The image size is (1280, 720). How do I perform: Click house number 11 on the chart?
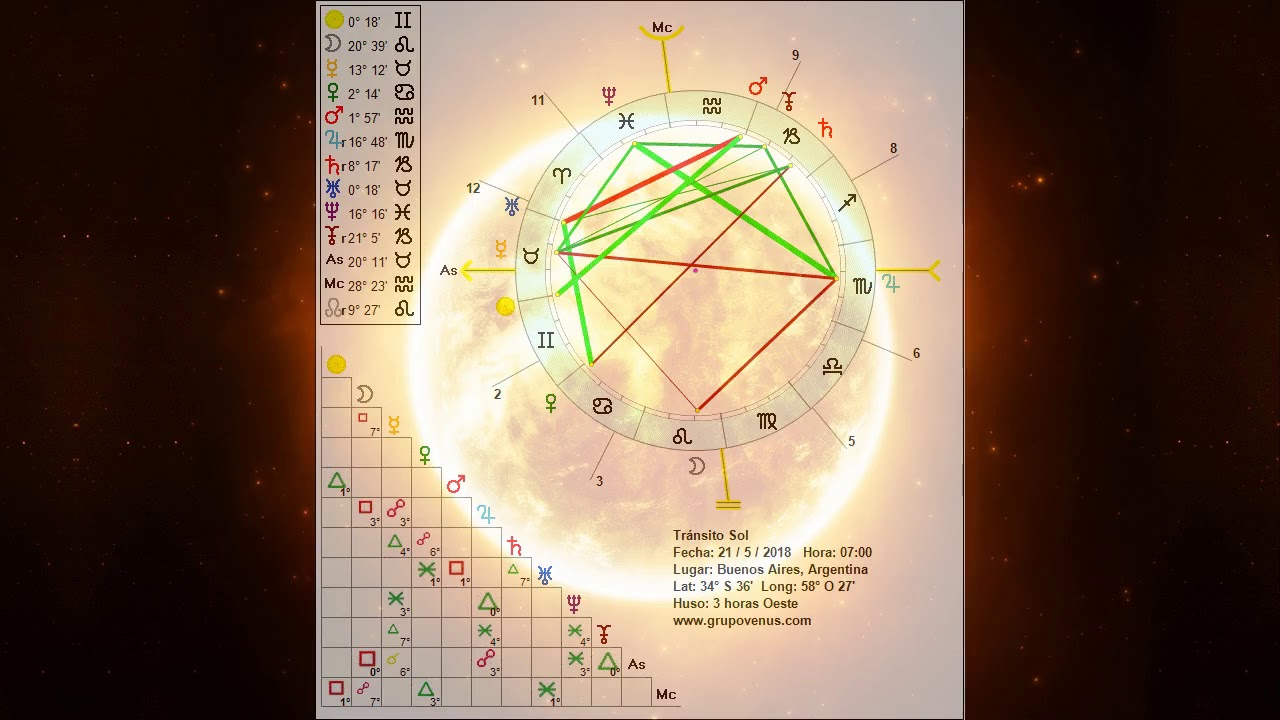538,100
